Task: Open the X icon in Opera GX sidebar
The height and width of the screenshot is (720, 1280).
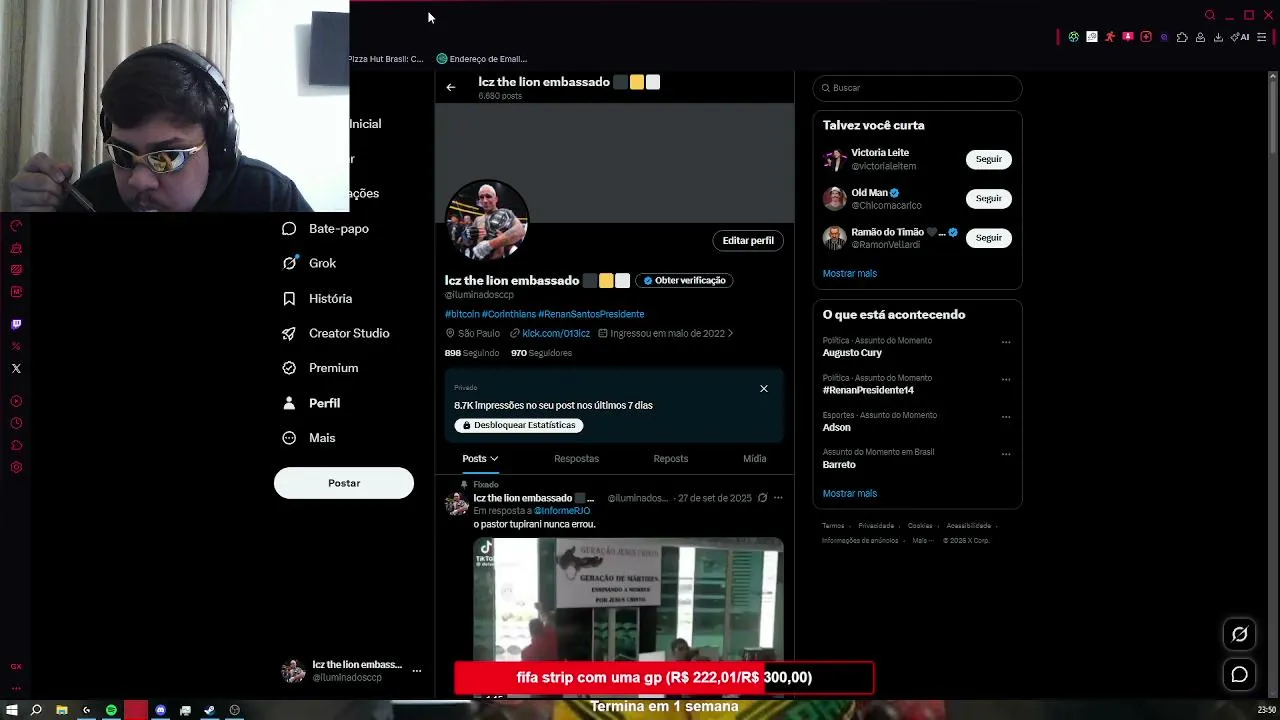Action: (16, 369)
